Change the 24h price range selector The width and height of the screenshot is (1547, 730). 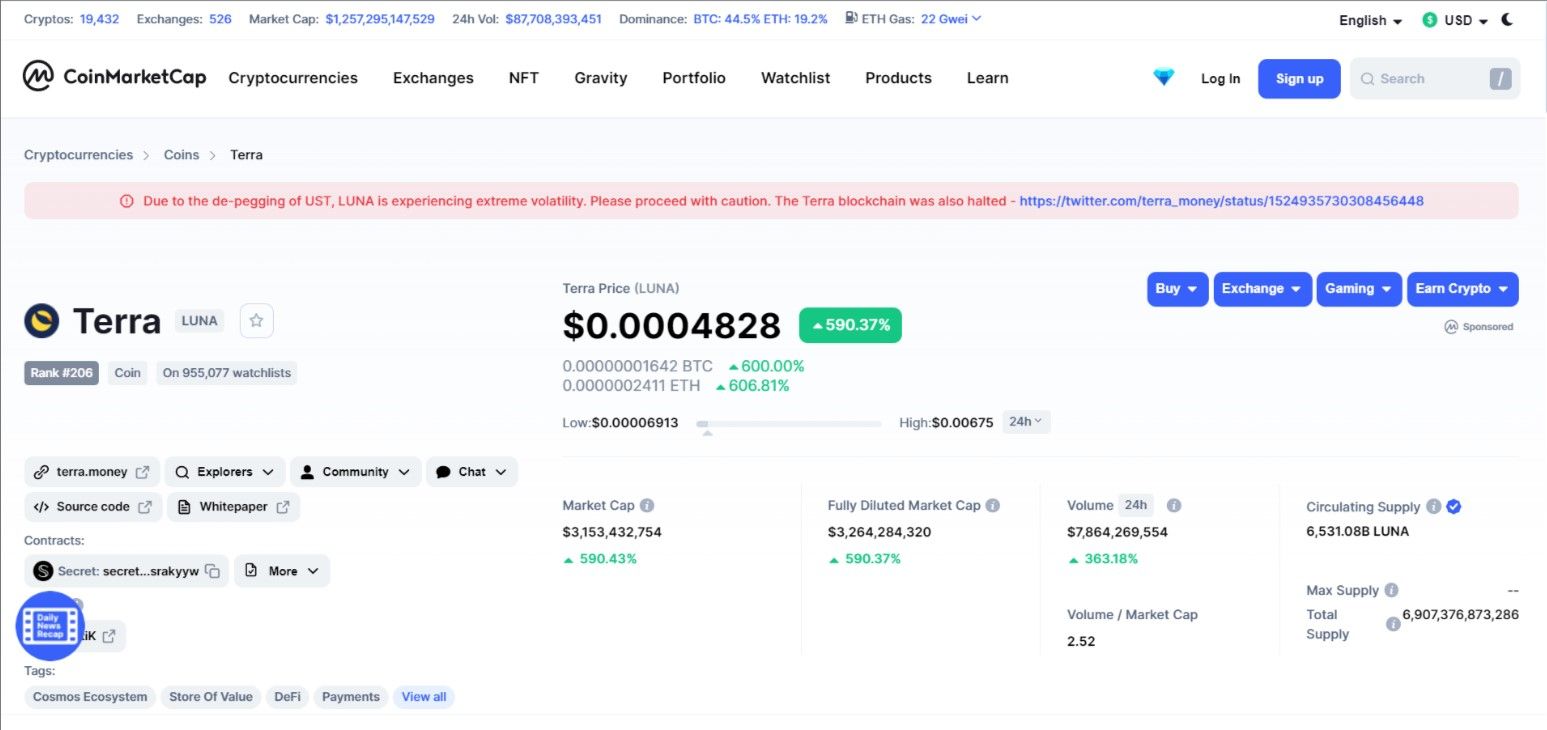point(1026,422)
